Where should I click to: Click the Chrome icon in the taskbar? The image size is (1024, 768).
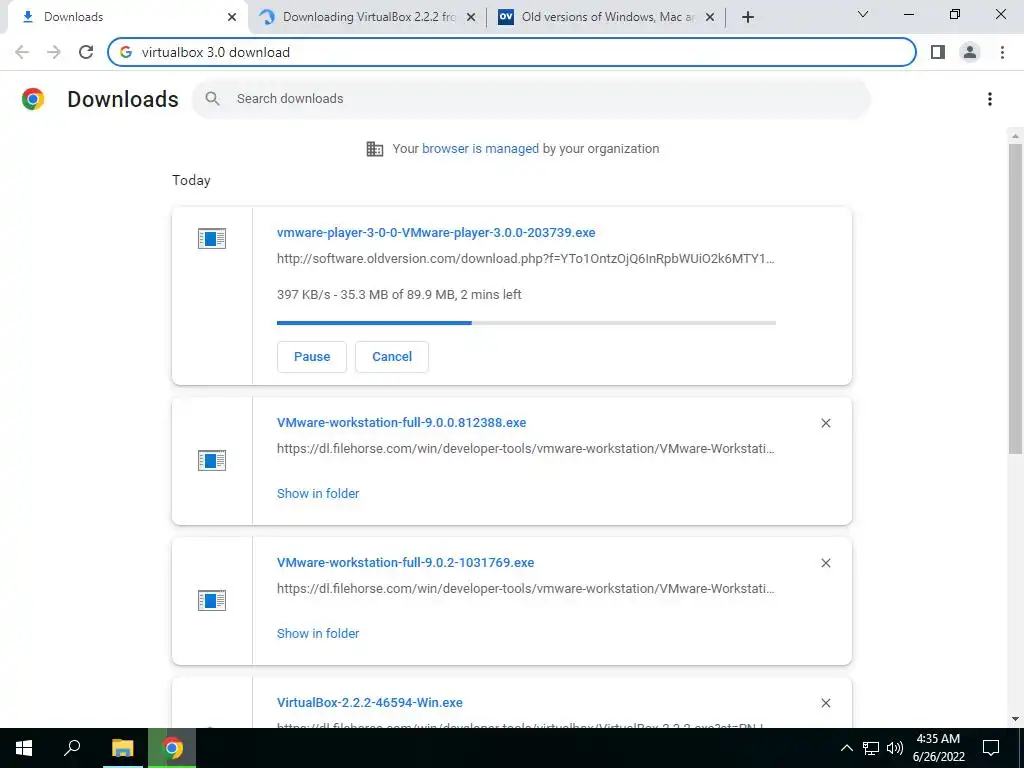[172, 748]
